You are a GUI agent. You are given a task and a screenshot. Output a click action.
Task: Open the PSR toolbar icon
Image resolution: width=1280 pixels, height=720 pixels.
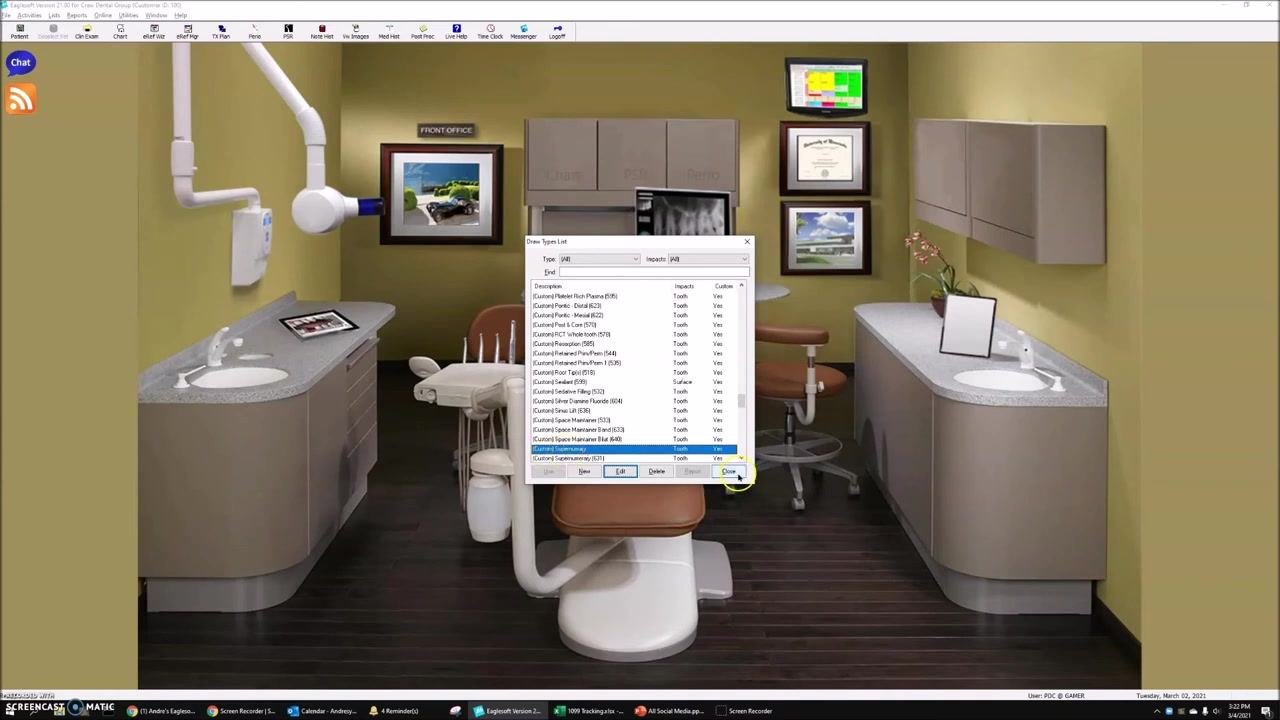pos(288,31)
